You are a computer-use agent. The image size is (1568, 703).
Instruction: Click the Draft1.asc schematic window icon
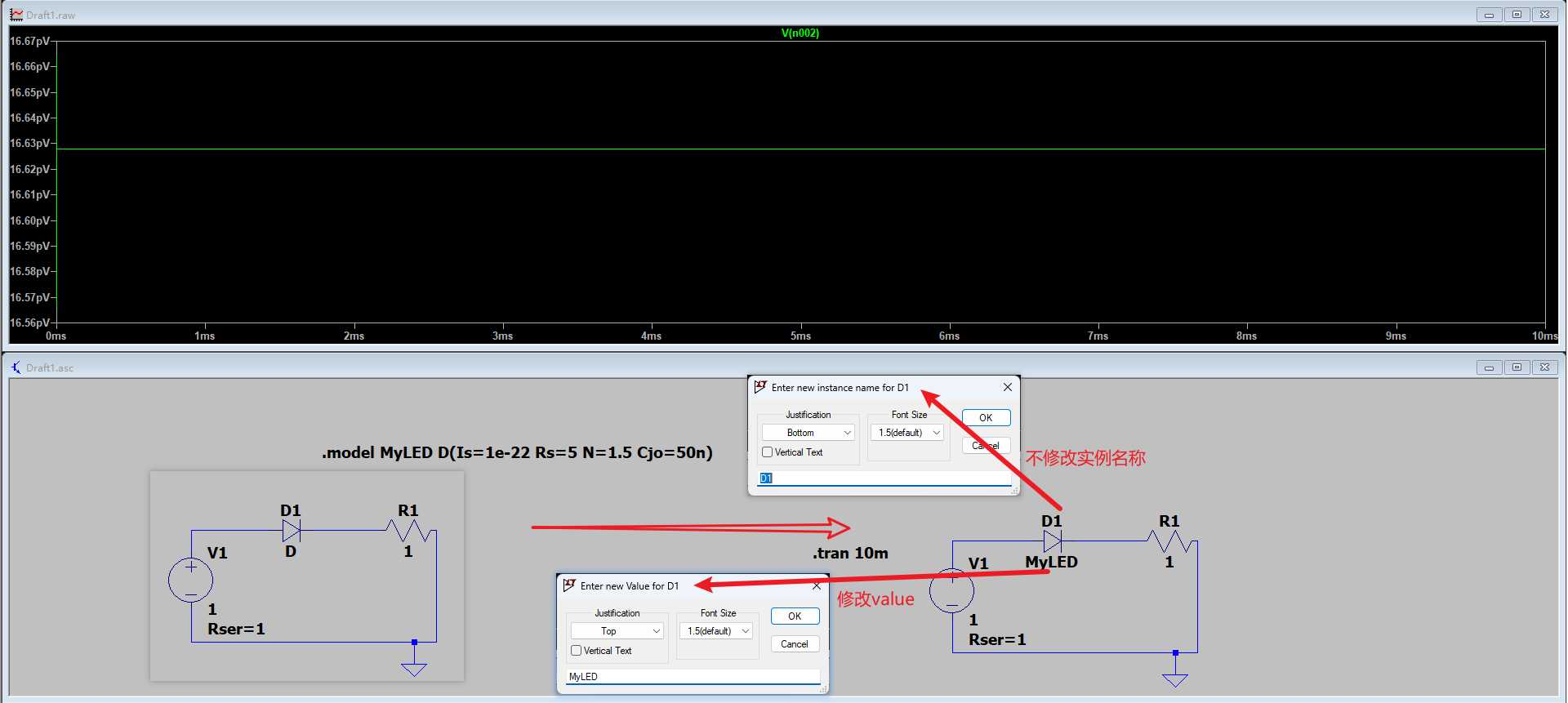pyautogui.click(x=16, y=367)
